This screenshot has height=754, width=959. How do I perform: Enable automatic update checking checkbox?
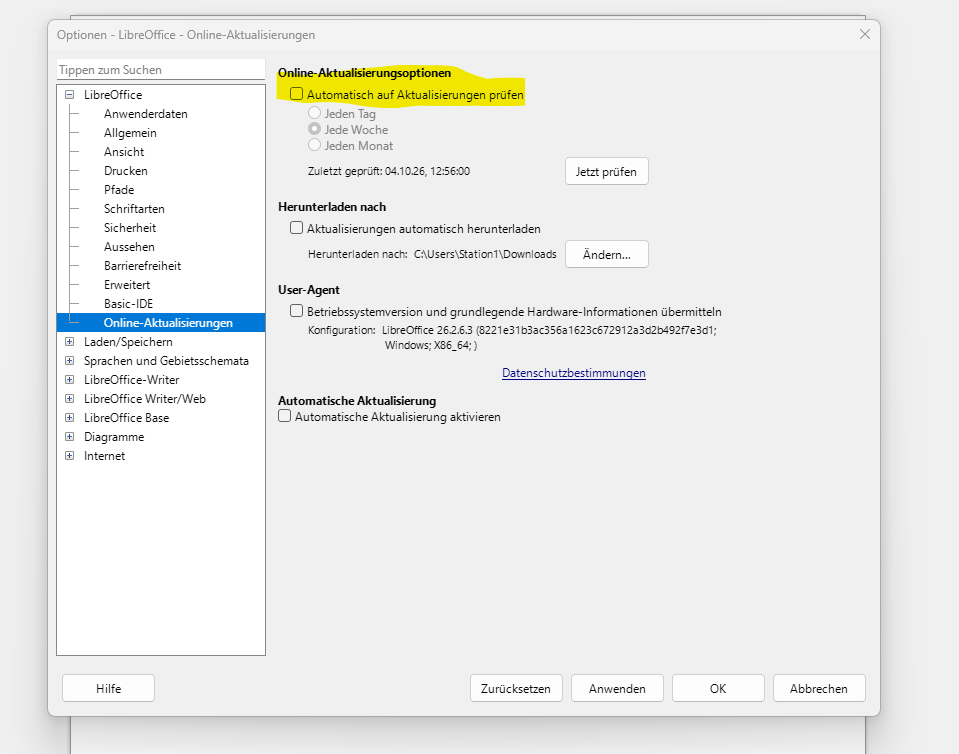tap(297, 94)
